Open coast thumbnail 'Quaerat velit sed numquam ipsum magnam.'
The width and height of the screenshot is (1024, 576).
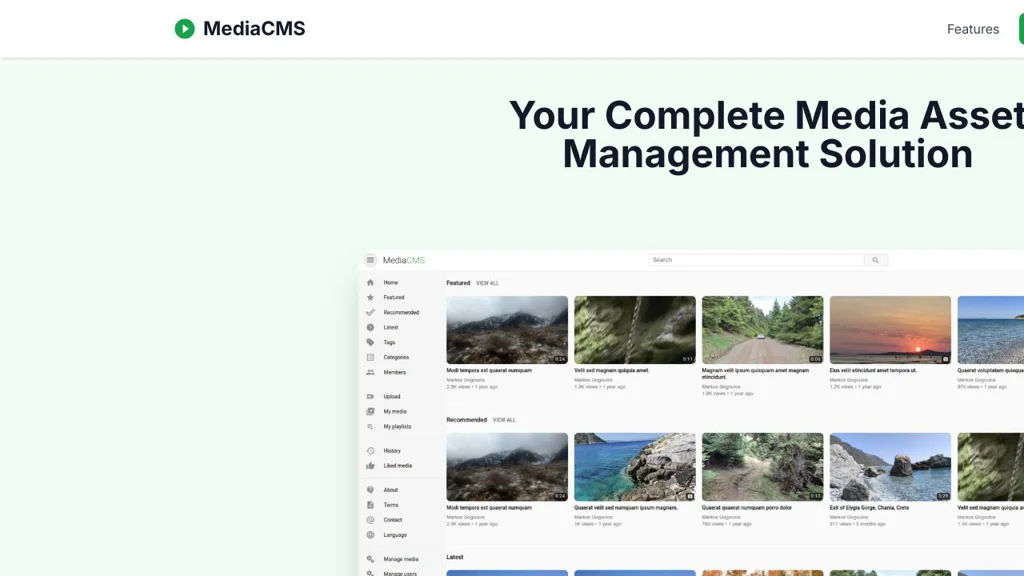coord(635,467)
